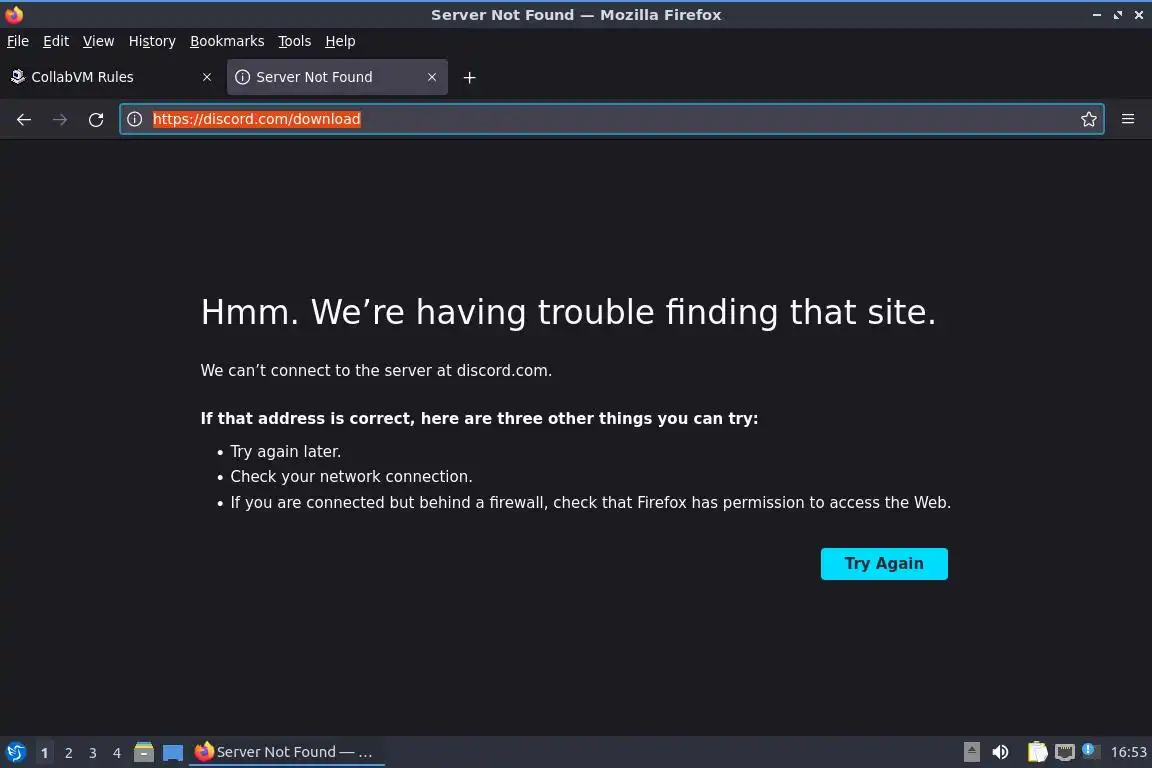This screenshot has width=1152, height=768.
Task: Open the network connection tray icon
Action: tap(1065, 752)
